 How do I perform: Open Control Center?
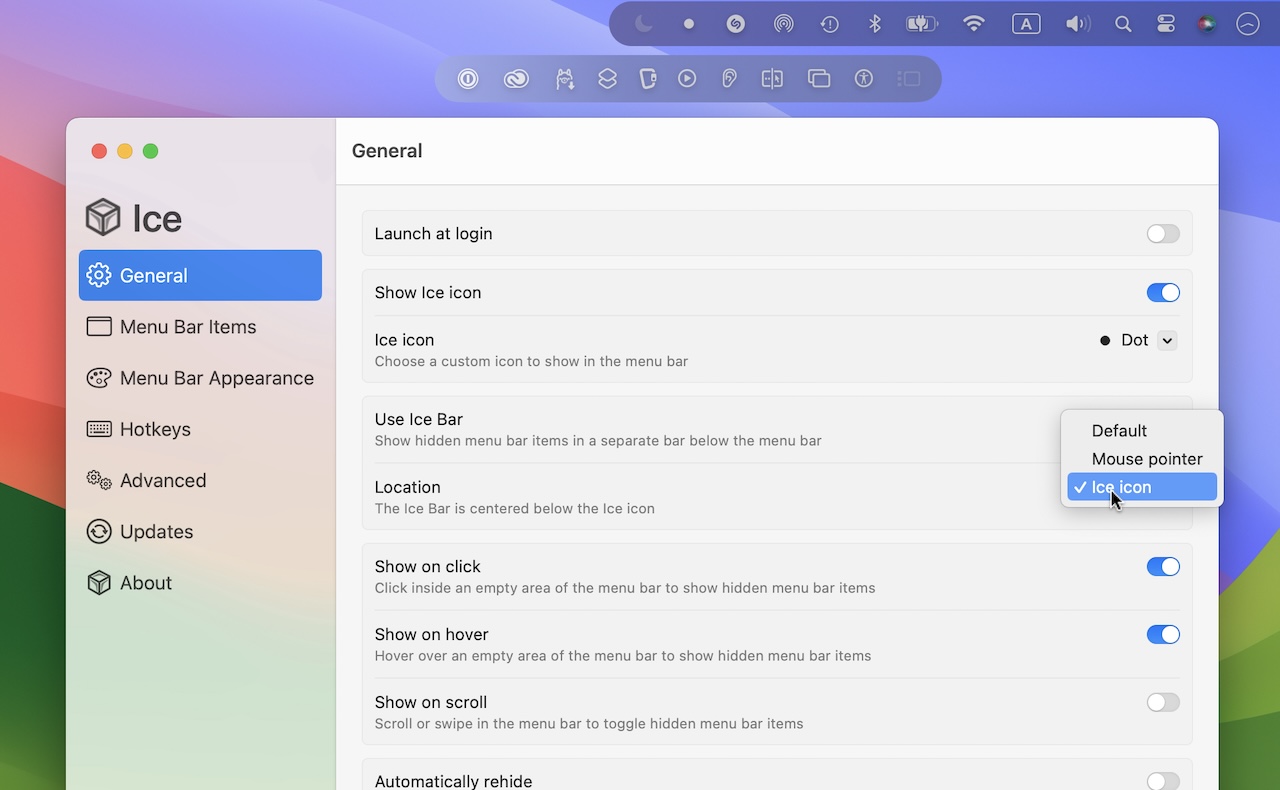1166,24
